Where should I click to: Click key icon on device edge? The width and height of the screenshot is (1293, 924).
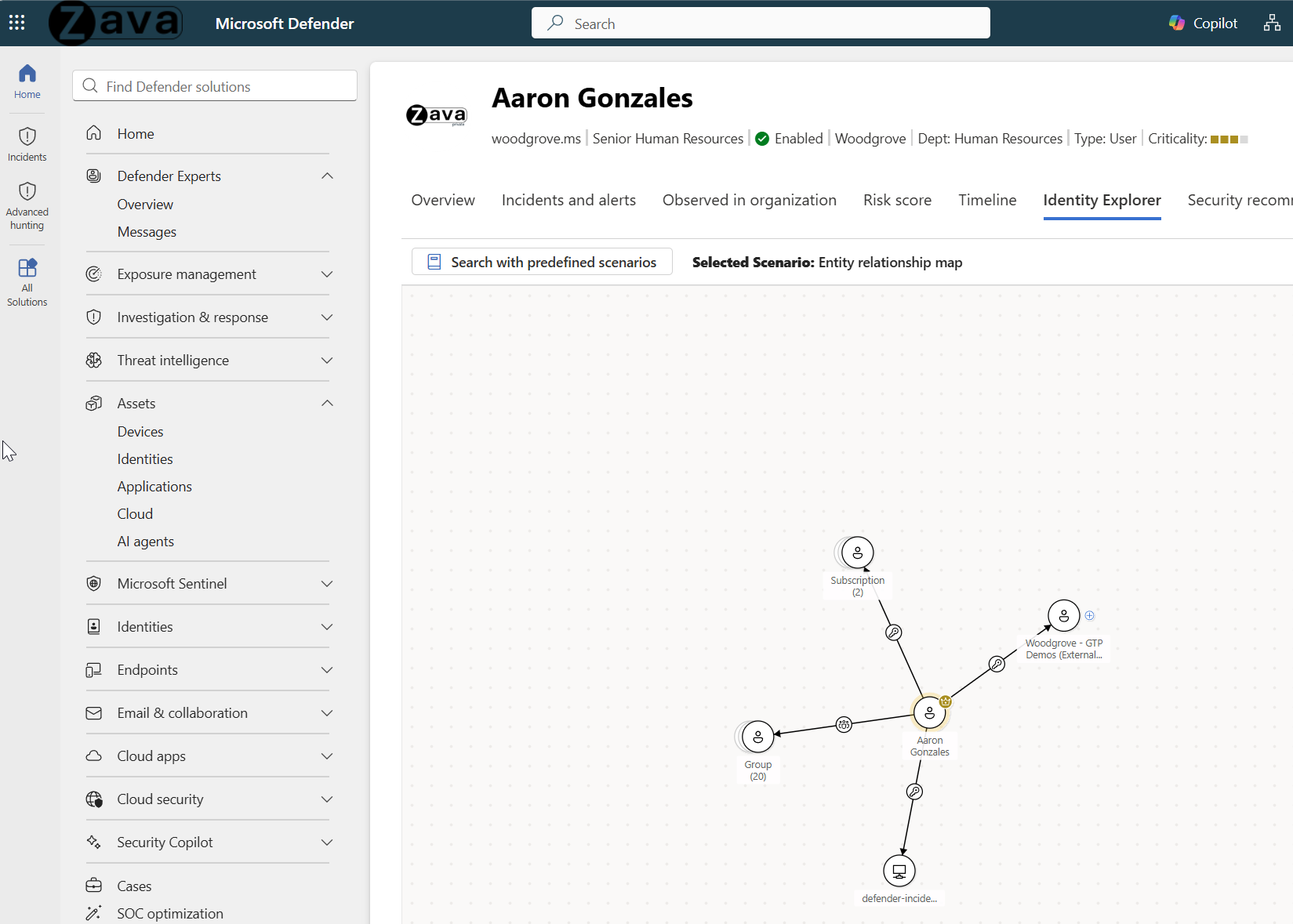914,792
